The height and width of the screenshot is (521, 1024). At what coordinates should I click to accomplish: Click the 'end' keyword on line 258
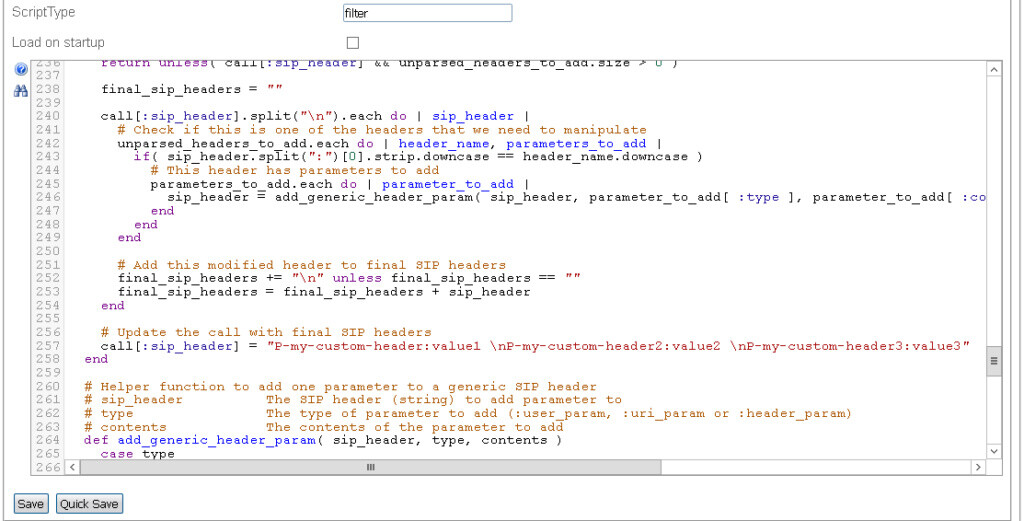96,359
